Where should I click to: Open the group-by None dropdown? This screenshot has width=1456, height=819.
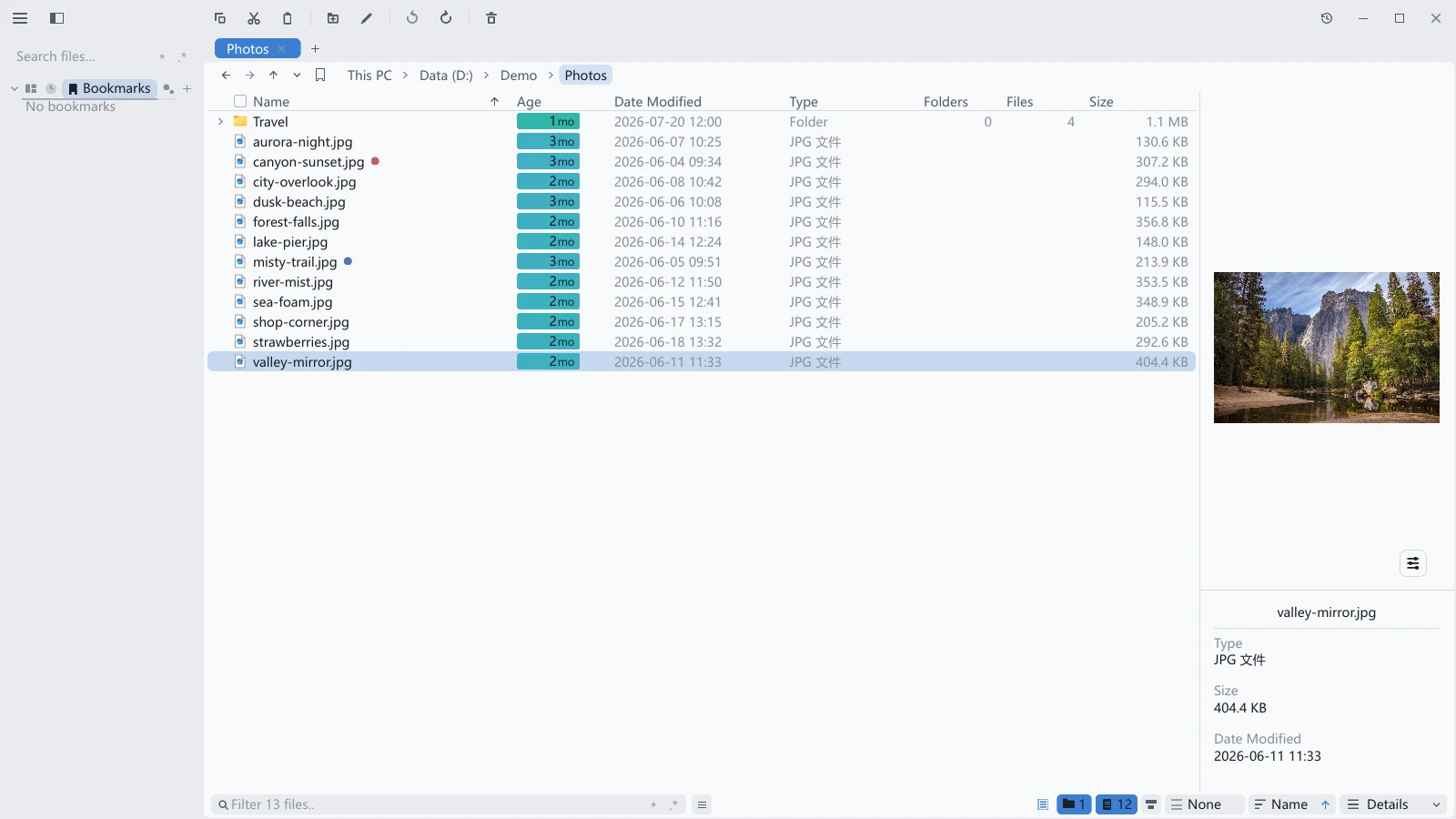click(x=1204, y=804)
